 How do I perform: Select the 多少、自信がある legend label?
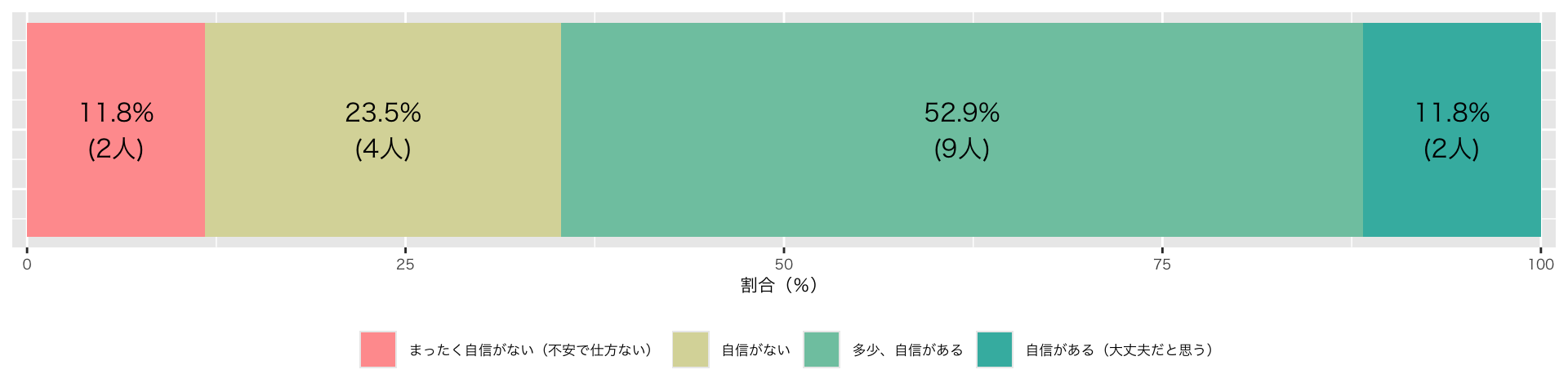tap(907, 350)
